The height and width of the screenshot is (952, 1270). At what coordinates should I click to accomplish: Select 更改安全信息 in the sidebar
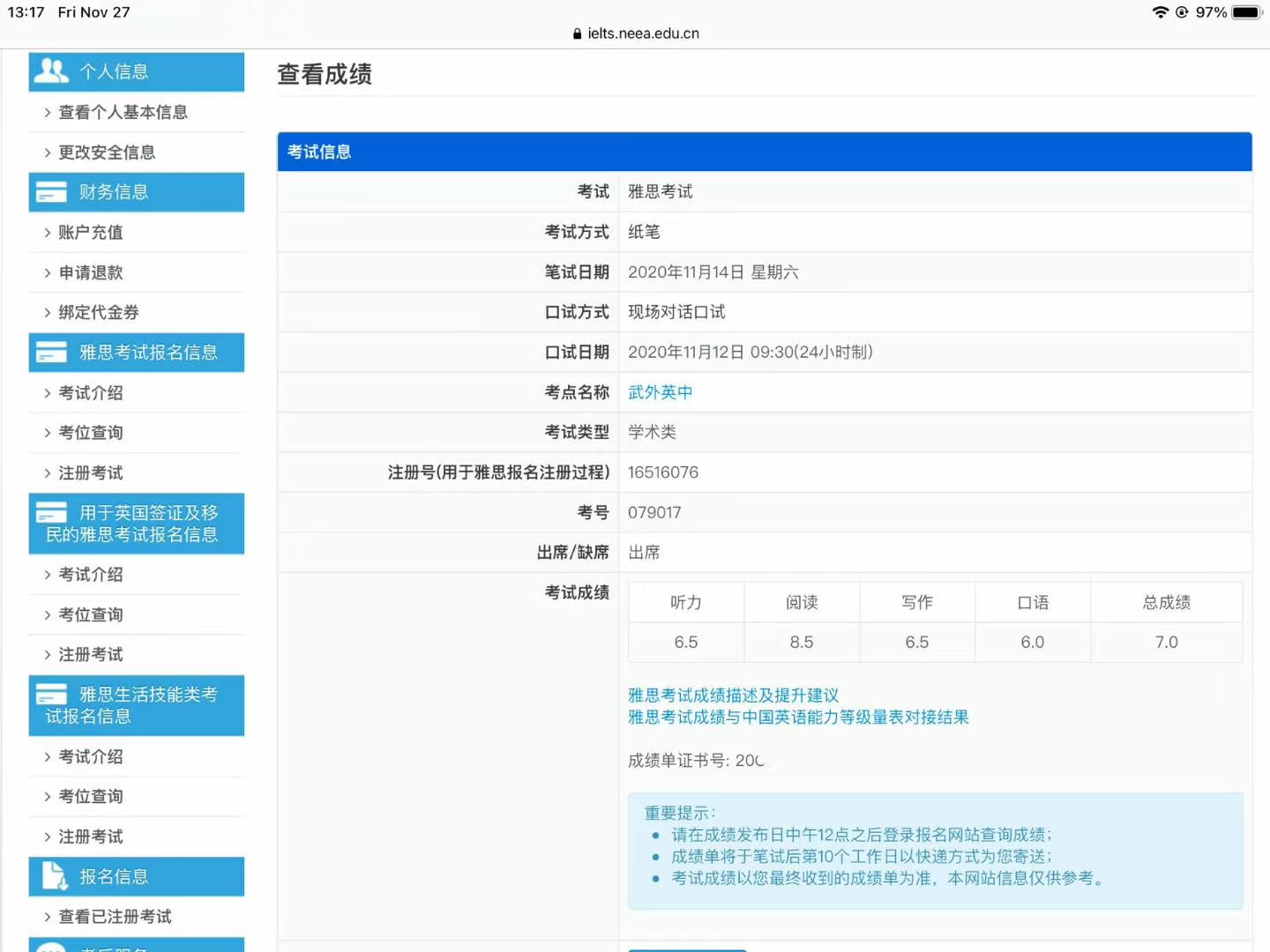(107, 152)
